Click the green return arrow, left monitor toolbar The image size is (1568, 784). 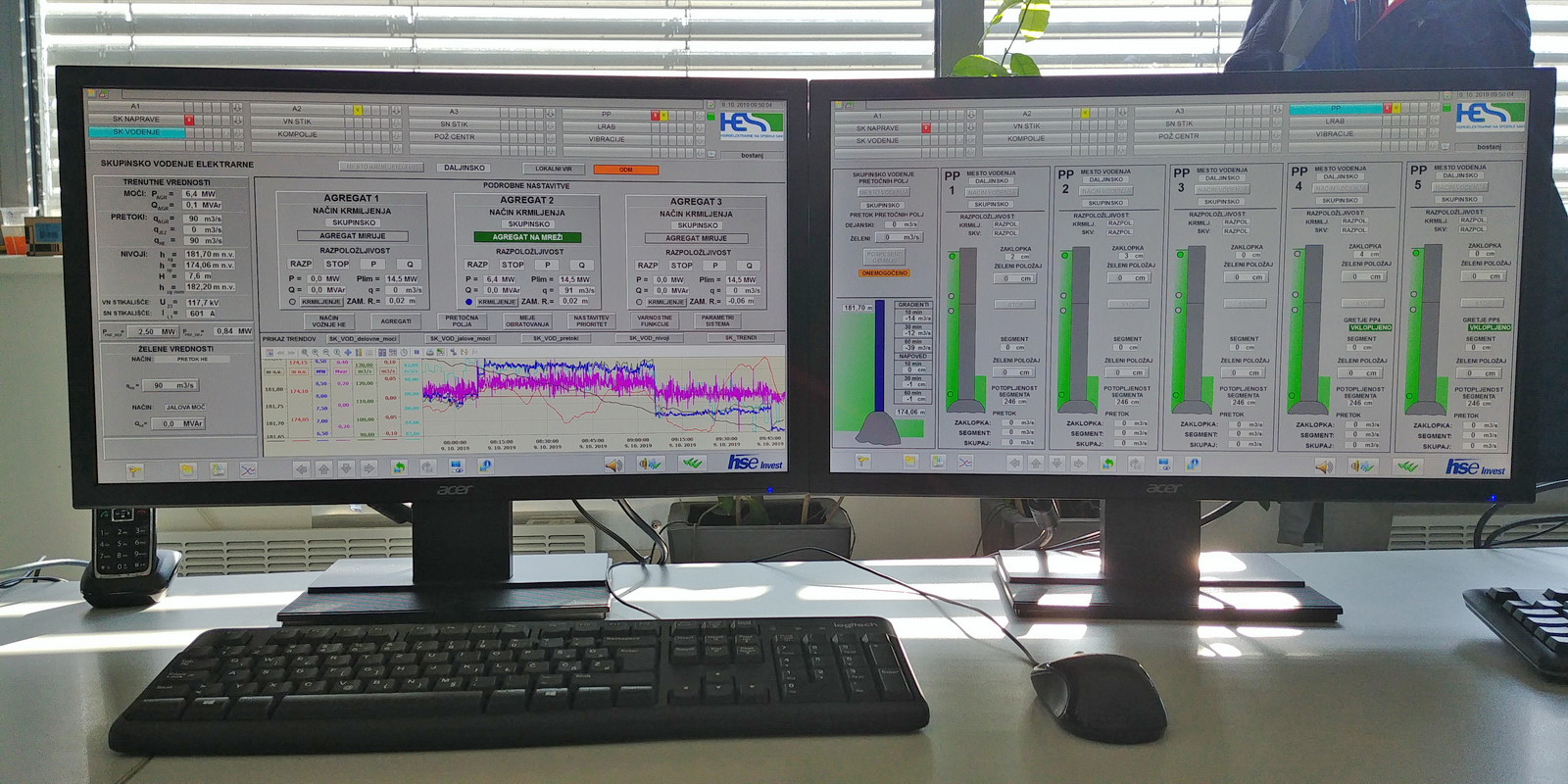400,467
